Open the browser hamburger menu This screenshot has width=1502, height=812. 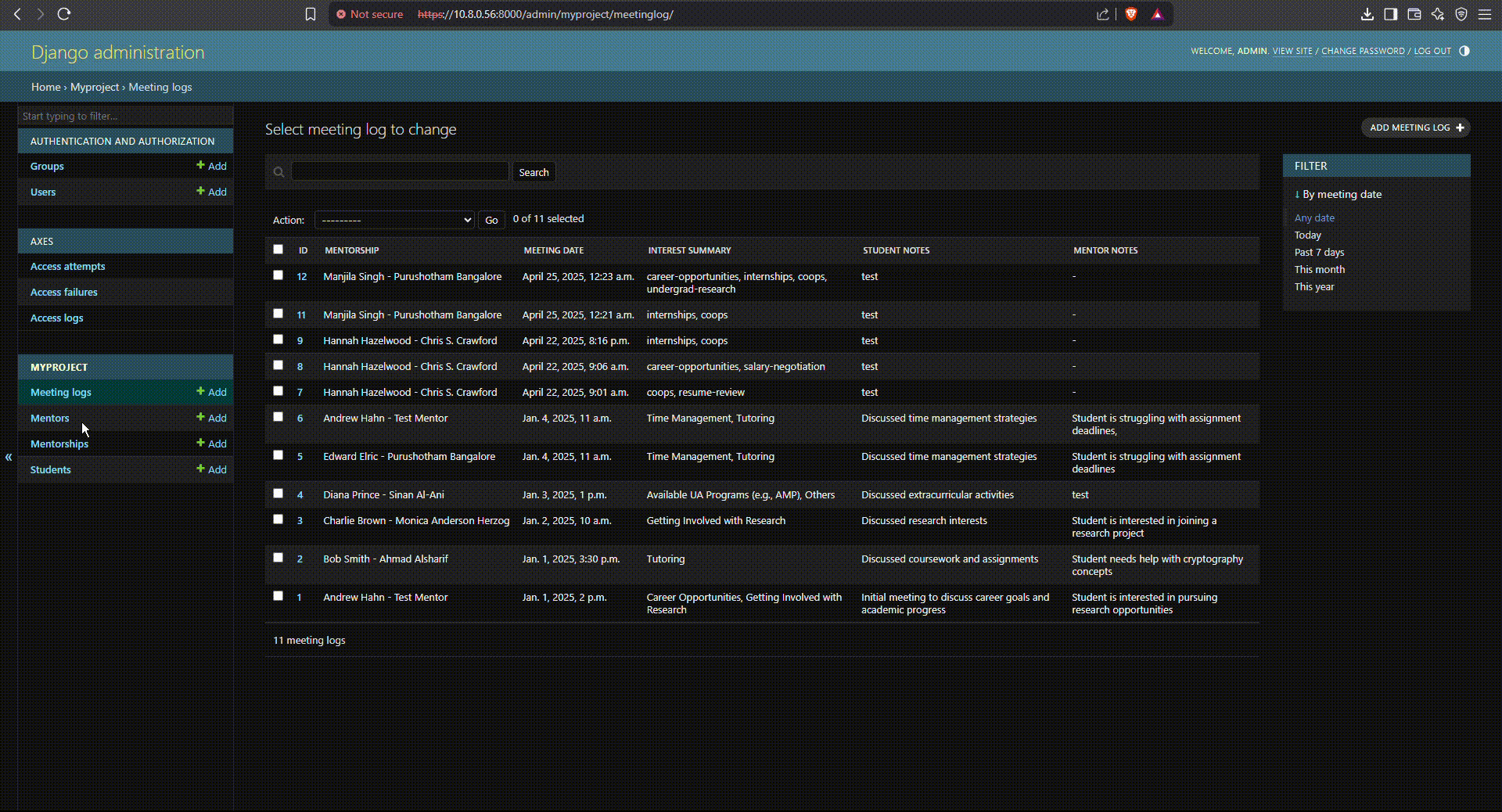pos(1484,14)
